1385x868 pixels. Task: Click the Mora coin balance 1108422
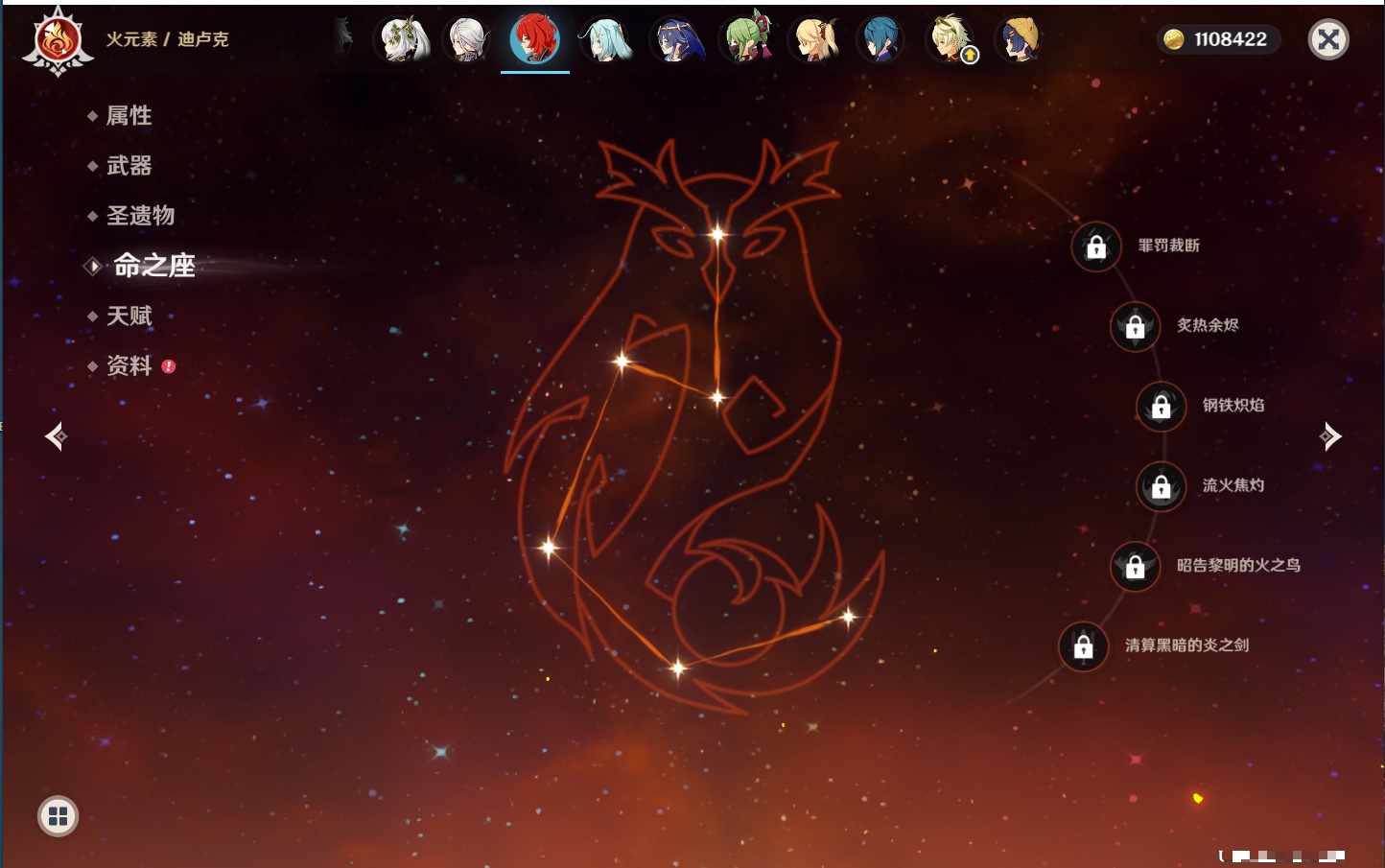point(1218,39)
